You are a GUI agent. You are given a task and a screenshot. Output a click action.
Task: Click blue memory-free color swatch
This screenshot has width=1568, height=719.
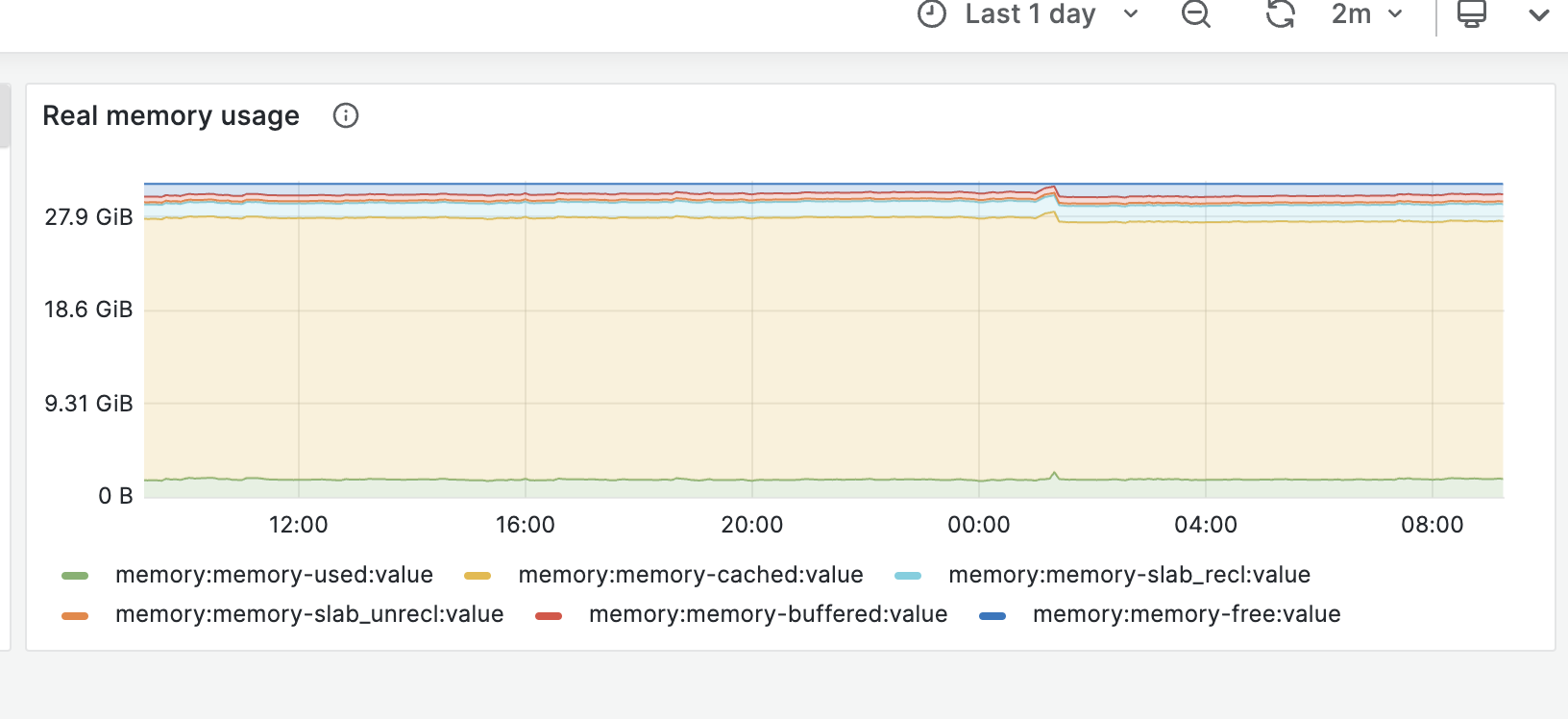992,615
